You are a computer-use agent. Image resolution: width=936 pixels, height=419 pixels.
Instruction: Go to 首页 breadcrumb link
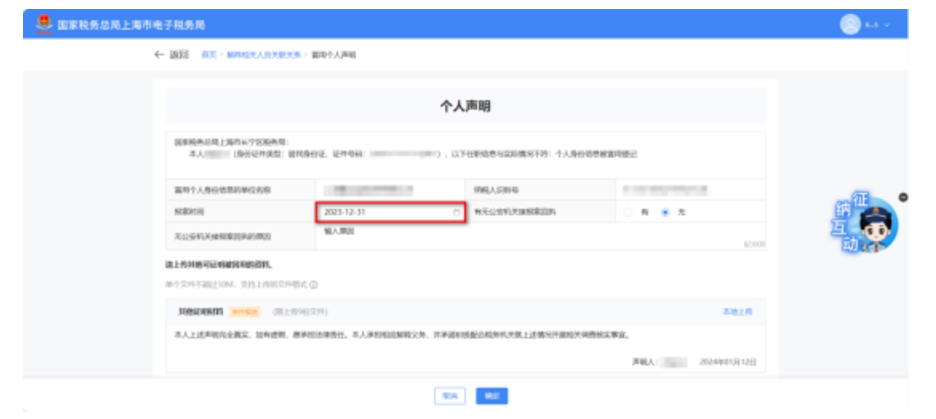click(x=209, y=54)
